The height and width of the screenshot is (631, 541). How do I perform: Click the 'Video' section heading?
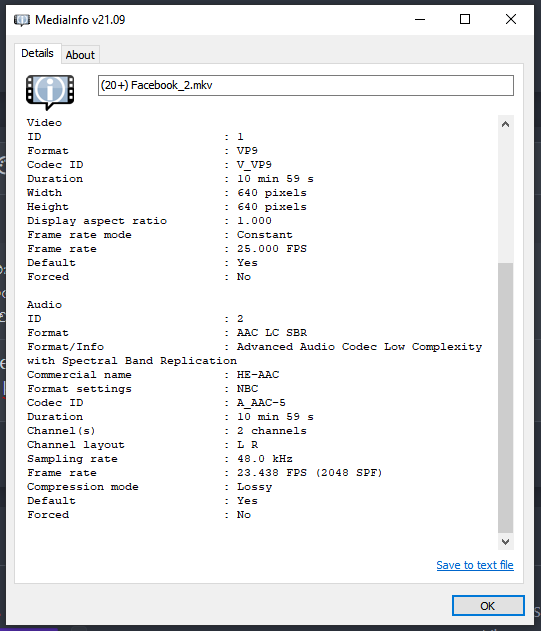[x=44, y=123]
